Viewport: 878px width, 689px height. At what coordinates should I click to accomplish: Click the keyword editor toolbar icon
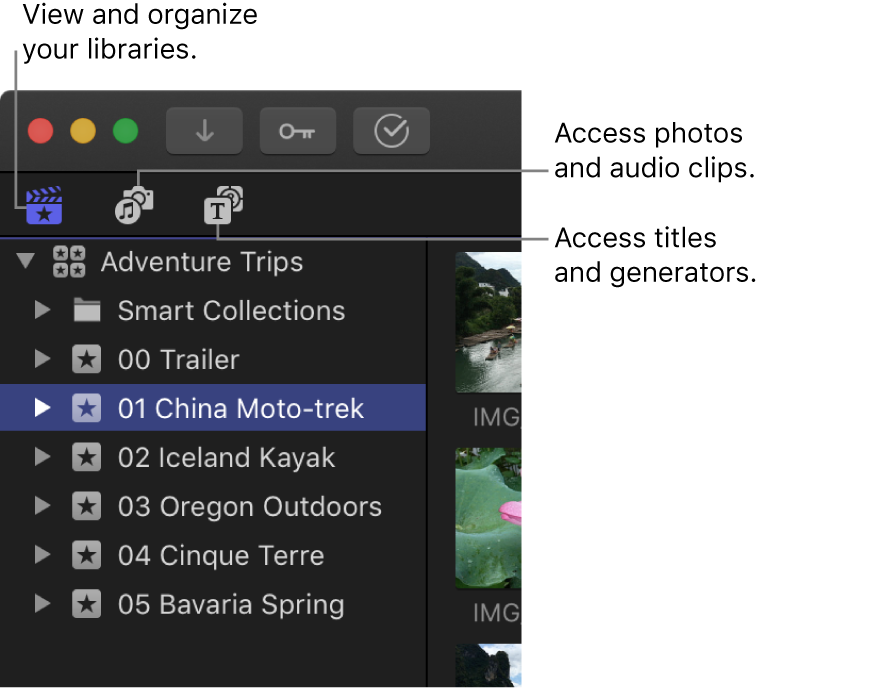(x=297, y=131)
